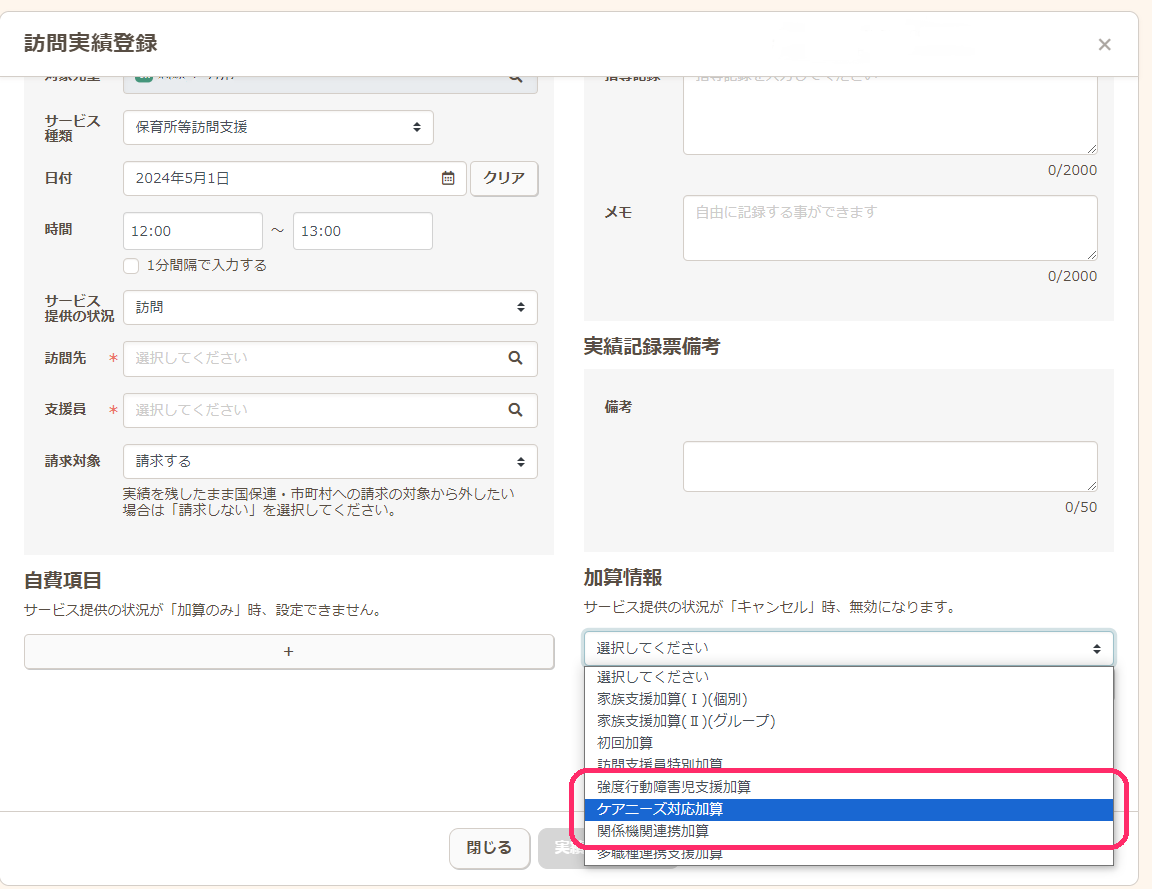
Task: Close the 訪問実績登録 dialog with X
Action: click(x=1104, y=44)
